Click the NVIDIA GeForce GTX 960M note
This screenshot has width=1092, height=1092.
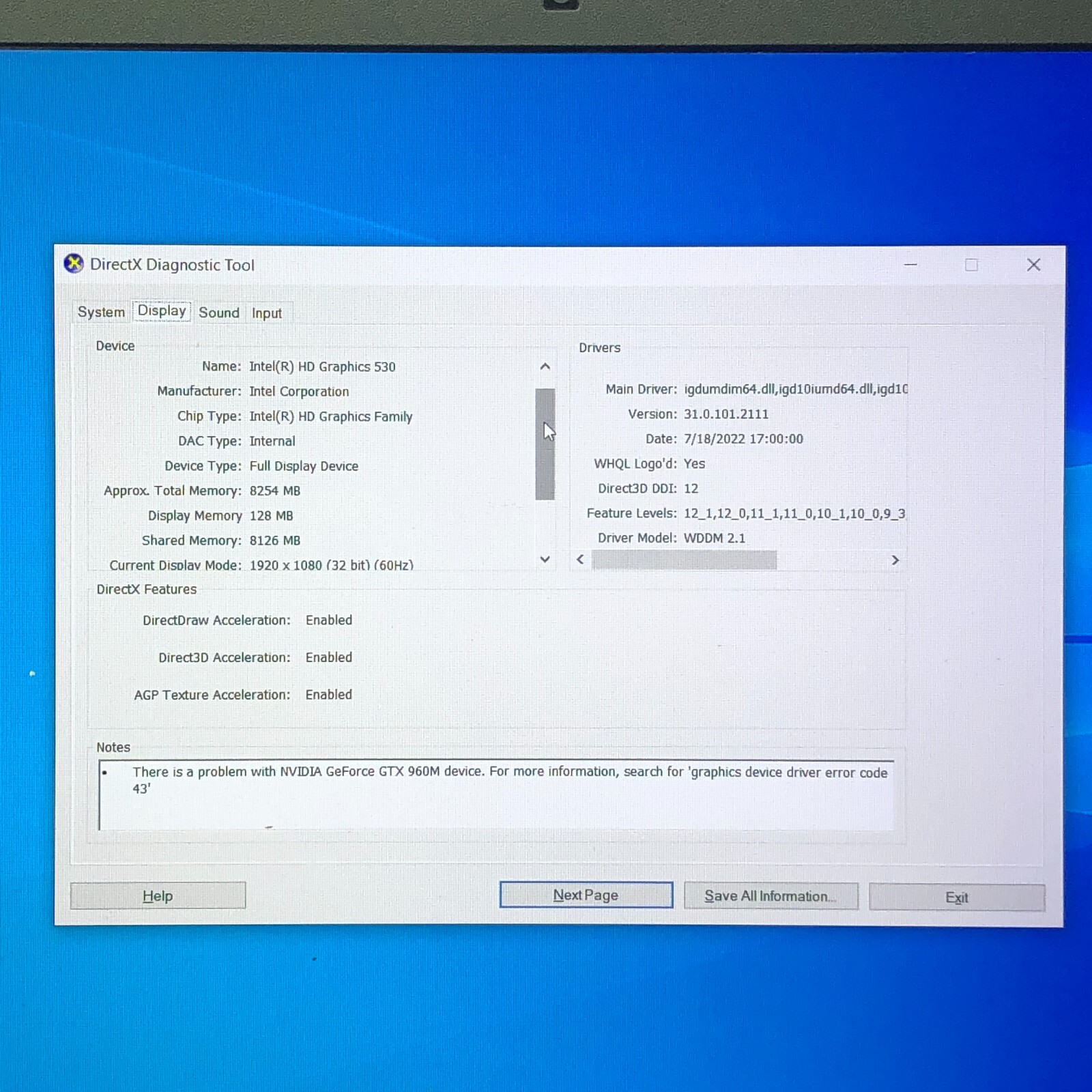tap(510, 780)
